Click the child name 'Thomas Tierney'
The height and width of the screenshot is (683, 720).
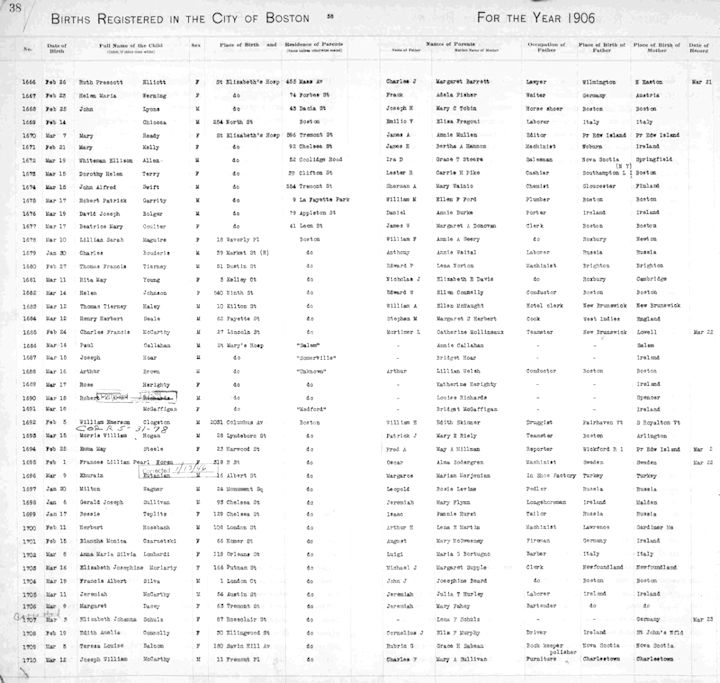pyautogui.click(x=102, y=306)
